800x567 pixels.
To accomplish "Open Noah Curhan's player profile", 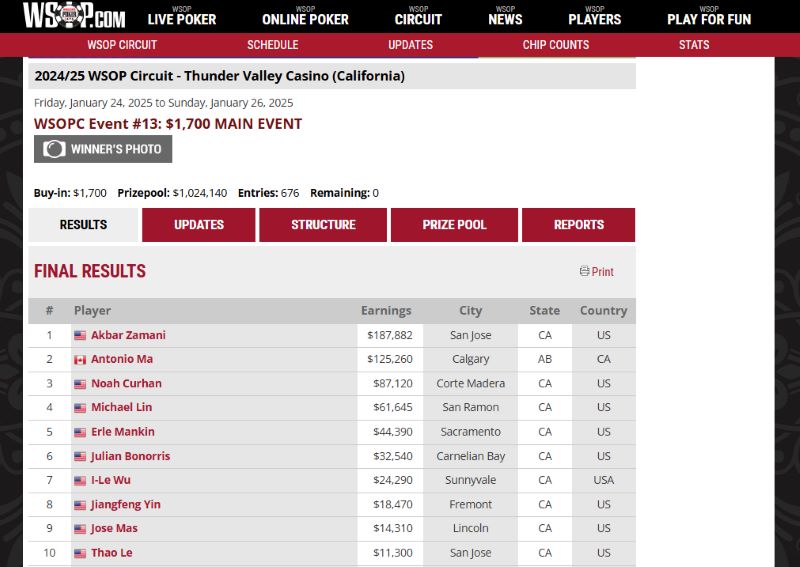I will (126, 383).
